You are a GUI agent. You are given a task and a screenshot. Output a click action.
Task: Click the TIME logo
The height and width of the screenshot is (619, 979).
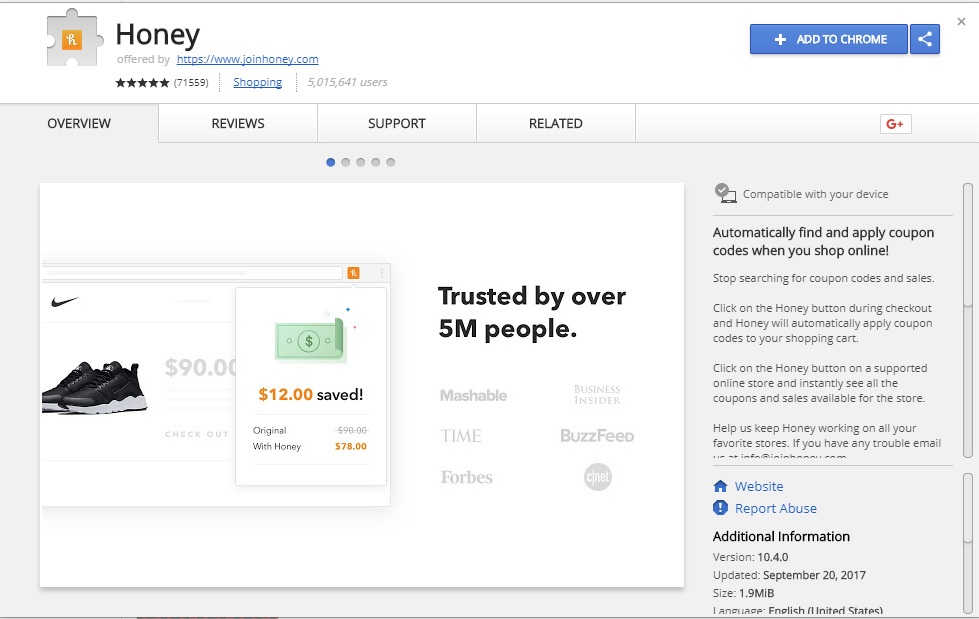461,436
